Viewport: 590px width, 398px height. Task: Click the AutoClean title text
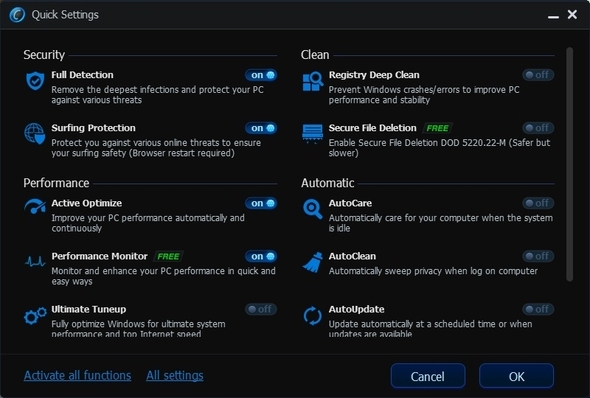click(x=352, y=256)
